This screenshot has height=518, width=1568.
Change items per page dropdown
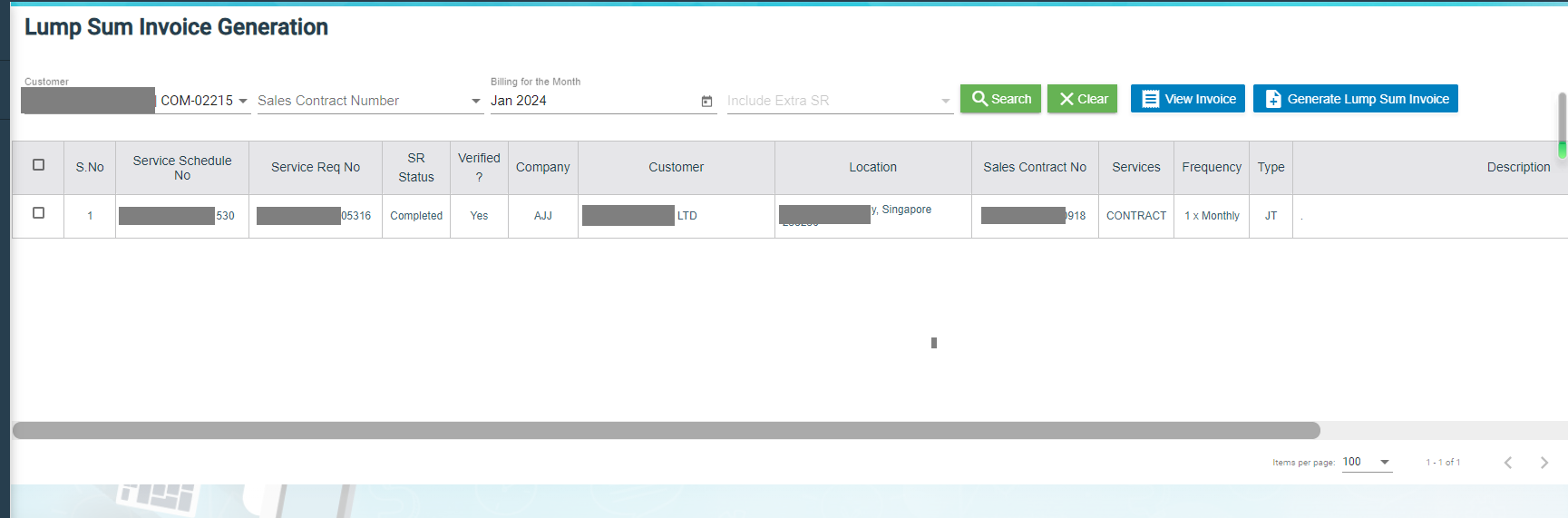pos(1367,463)
